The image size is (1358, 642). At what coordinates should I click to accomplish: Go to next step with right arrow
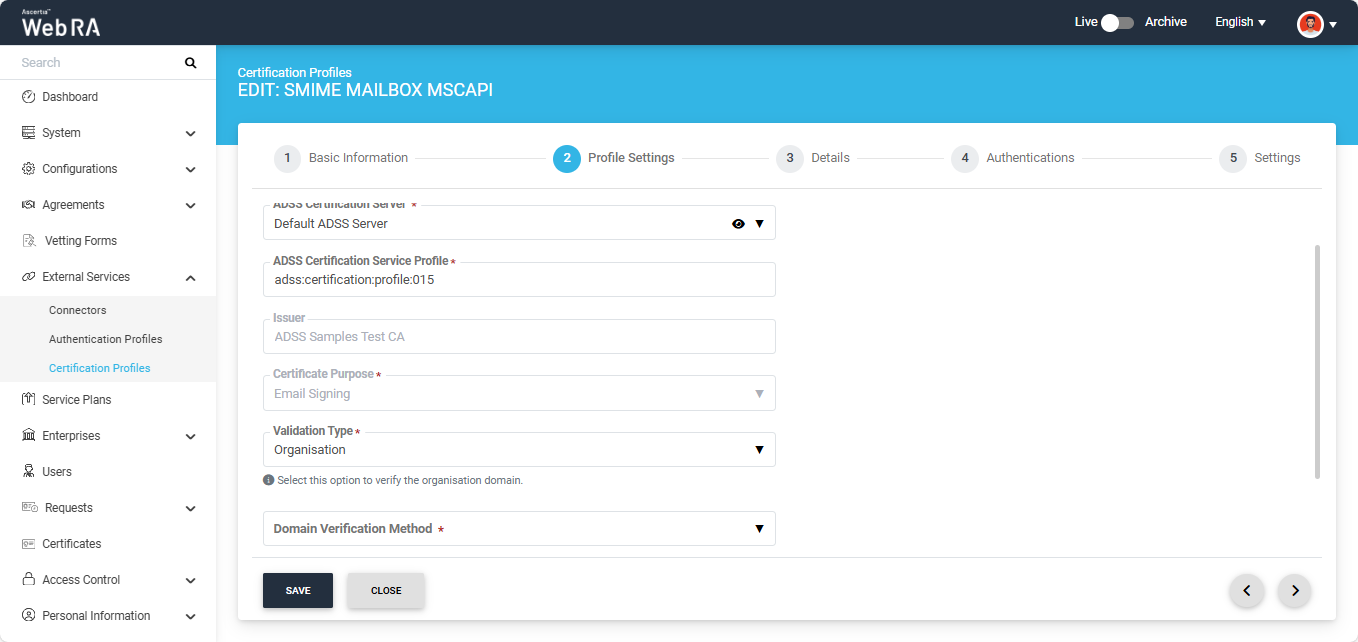coord(1295,591)
